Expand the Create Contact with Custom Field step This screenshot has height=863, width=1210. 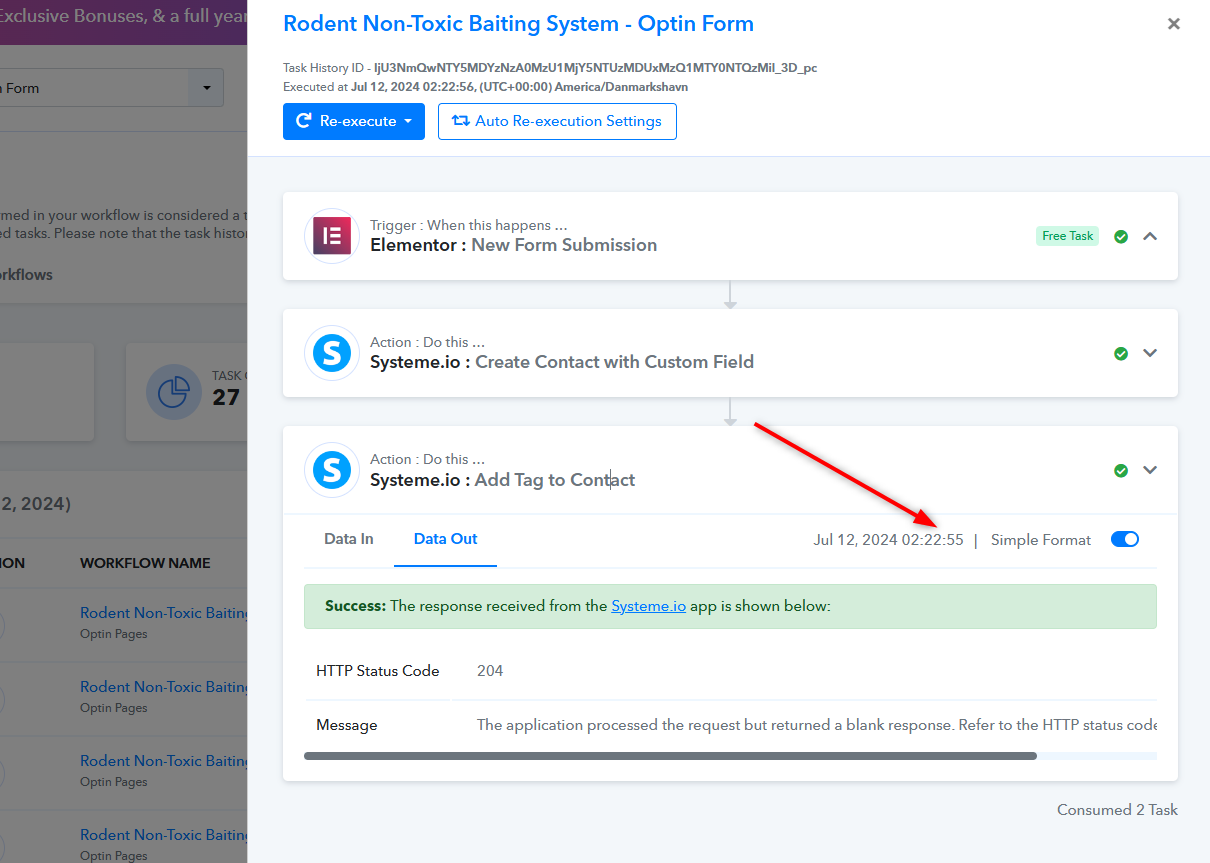[x=1150, y=354]
